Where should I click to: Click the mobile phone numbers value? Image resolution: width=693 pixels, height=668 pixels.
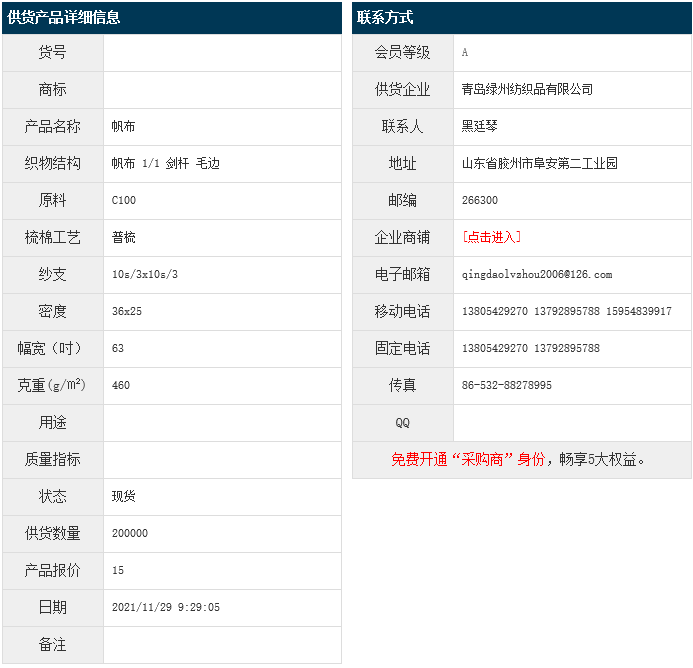coord(566,311)
